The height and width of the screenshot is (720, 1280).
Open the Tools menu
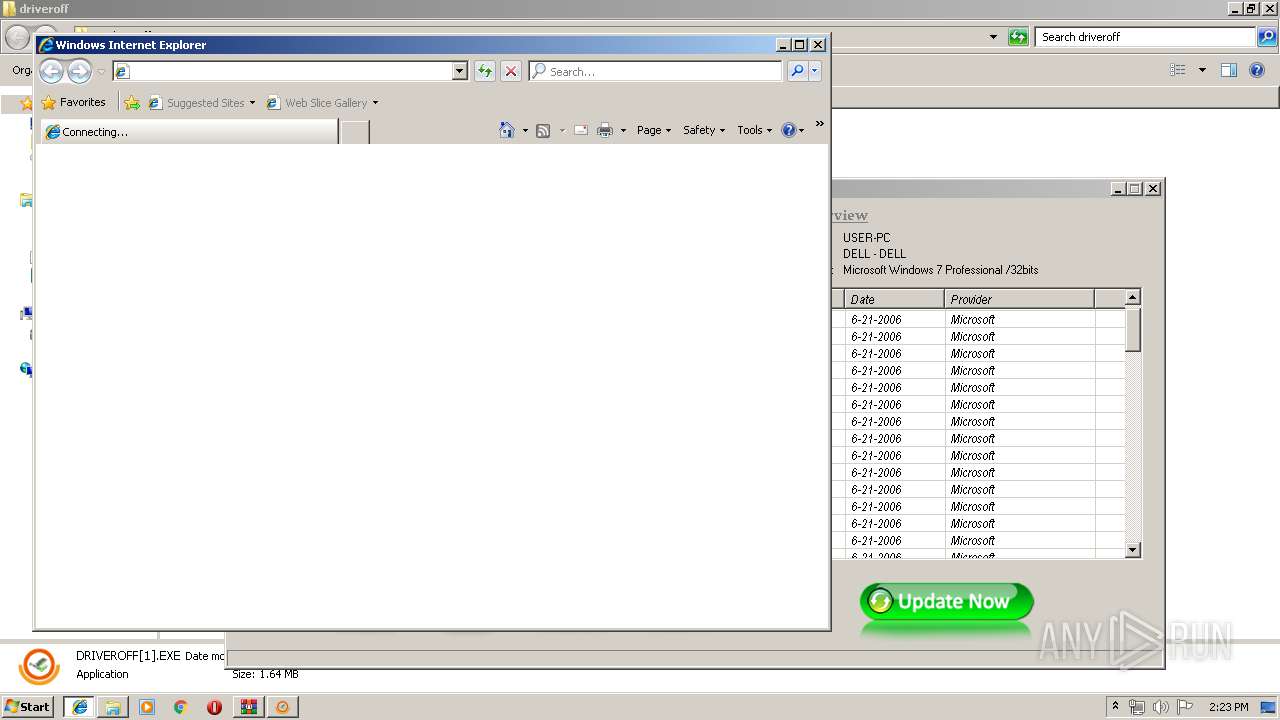(755, 130)
